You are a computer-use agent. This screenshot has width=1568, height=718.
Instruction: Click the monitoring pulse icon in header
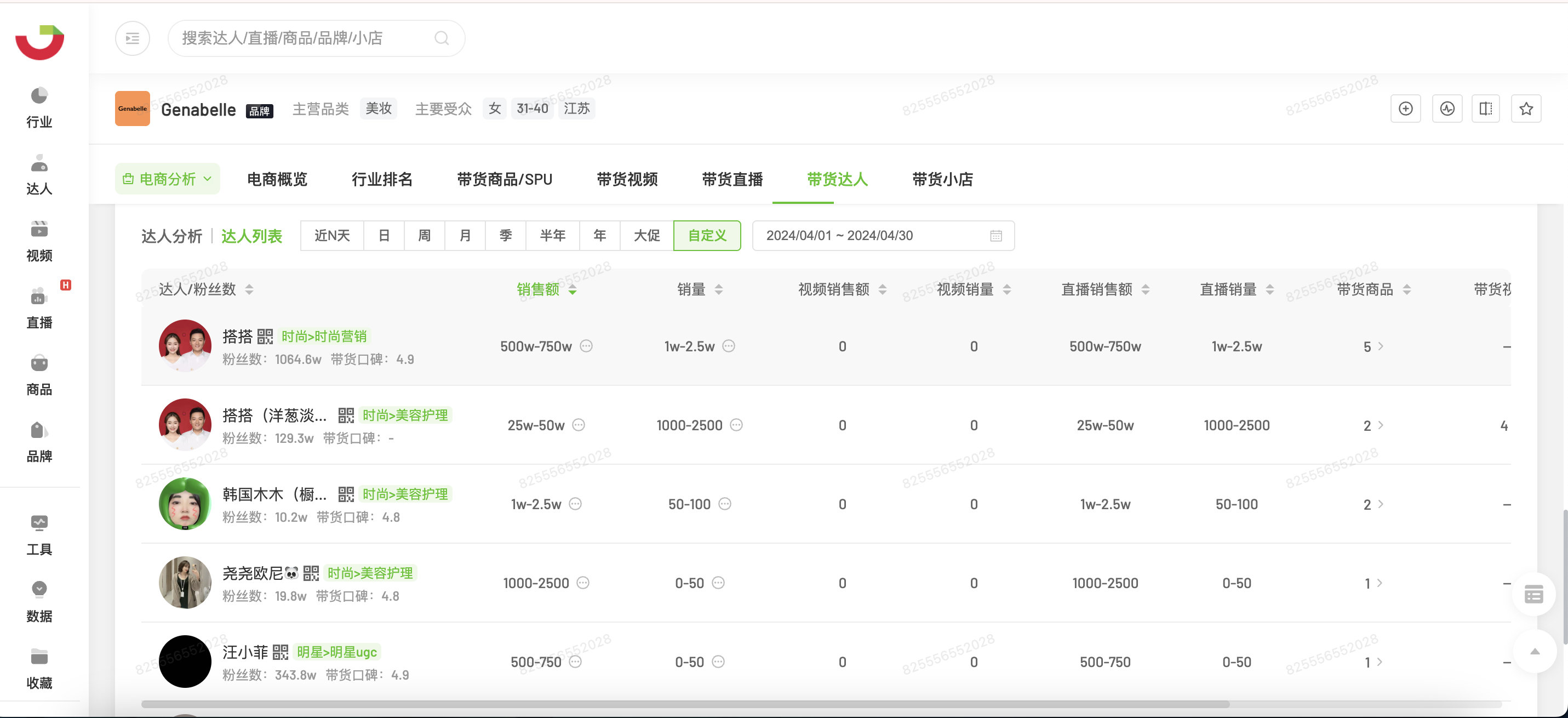[x=1446, y=109]
